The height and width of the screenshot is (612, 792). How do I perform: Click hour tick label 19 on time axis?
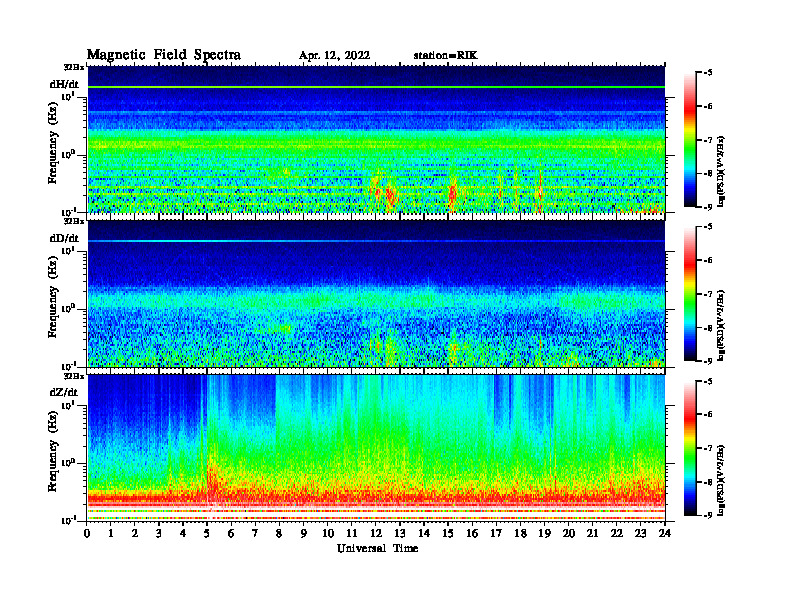pos(544,533)
